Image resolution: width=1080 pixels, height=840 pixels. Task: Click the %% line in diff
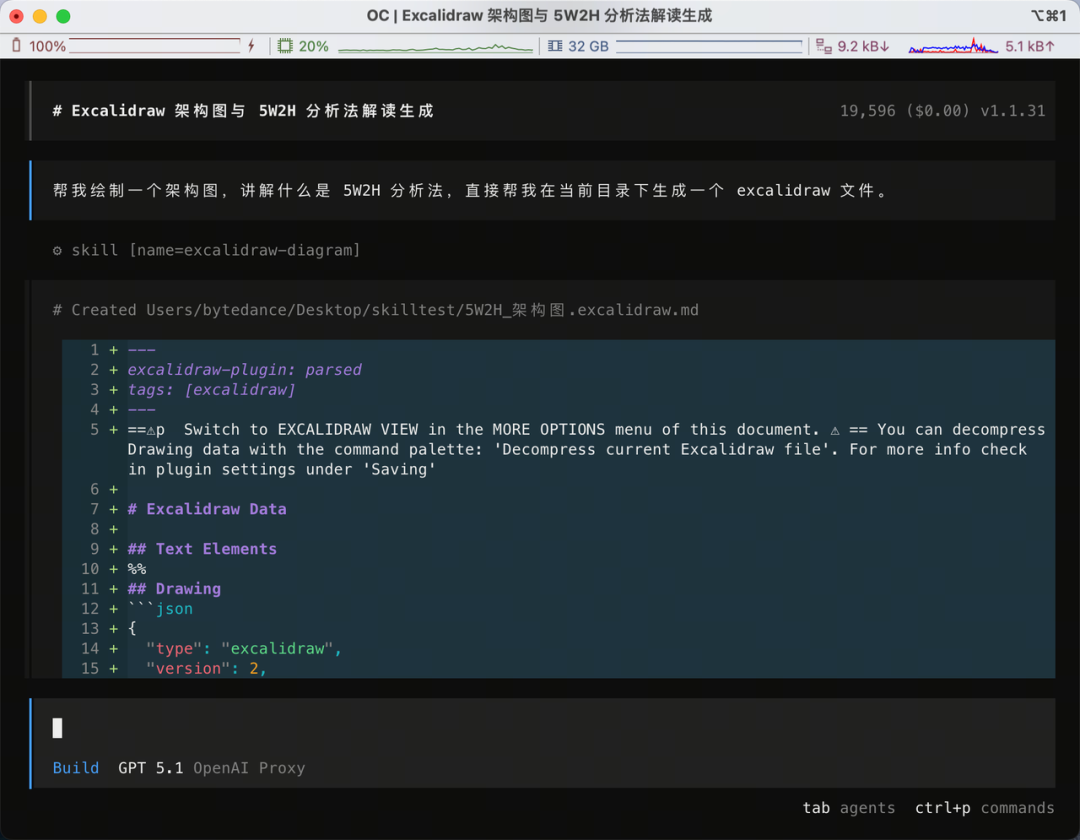pyautogui.click(x=136, y=569)
